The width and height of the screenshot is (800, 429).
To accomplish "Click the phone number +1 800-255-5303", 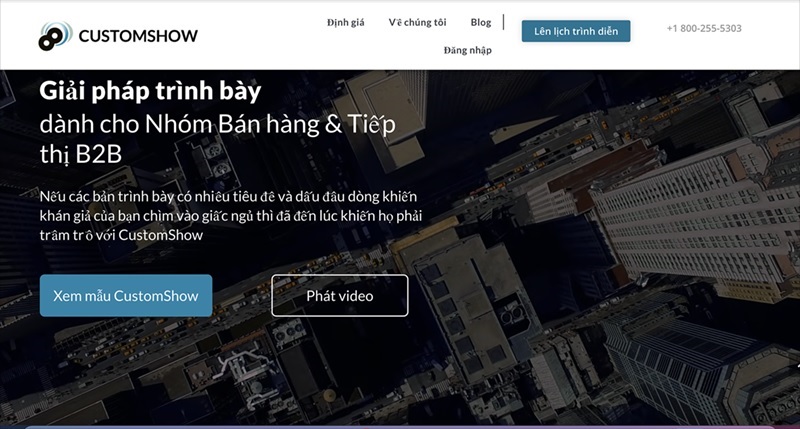I will click(704, 29).
